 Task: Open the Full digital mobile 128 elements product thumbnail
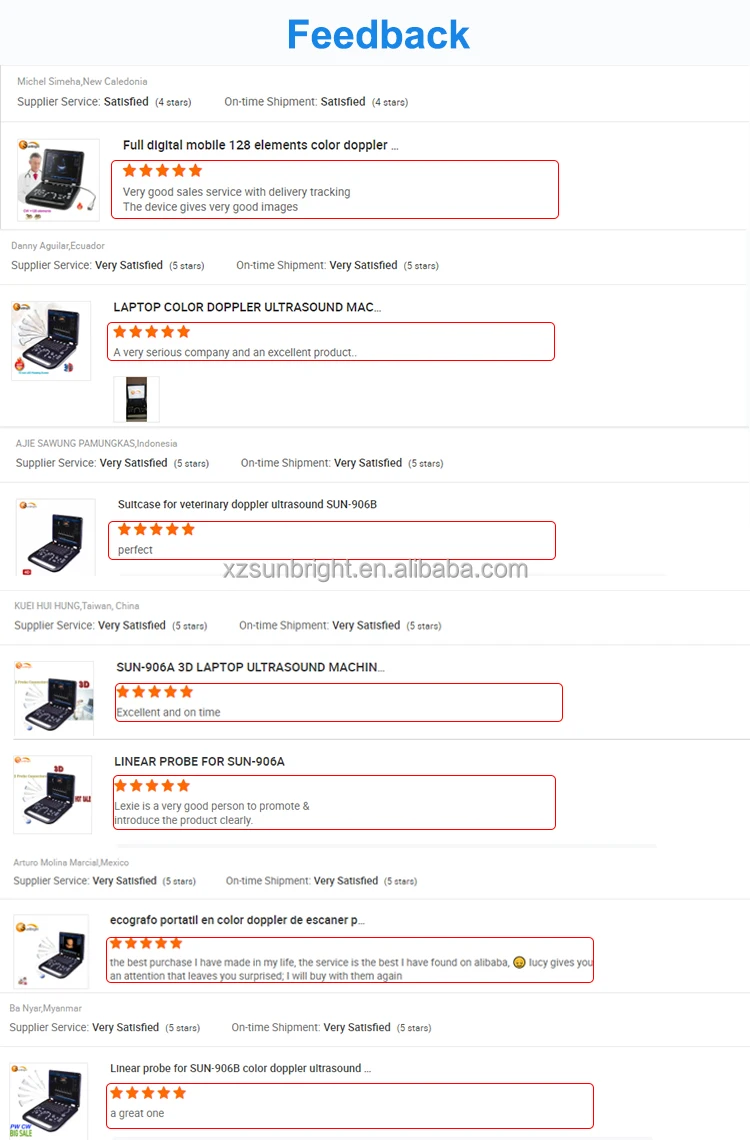58,180
